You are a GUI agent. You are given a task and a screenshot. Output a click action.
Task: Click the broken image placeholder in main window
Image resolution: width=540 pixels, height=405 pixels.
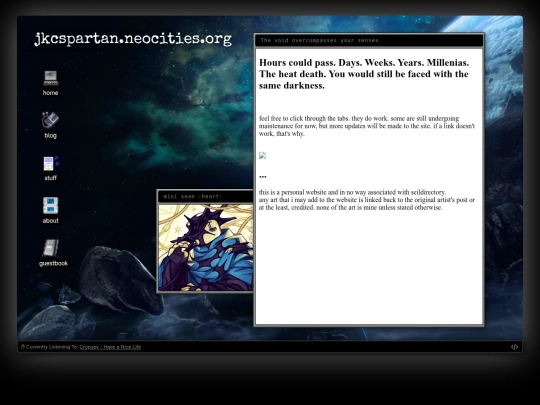[262, 155]
